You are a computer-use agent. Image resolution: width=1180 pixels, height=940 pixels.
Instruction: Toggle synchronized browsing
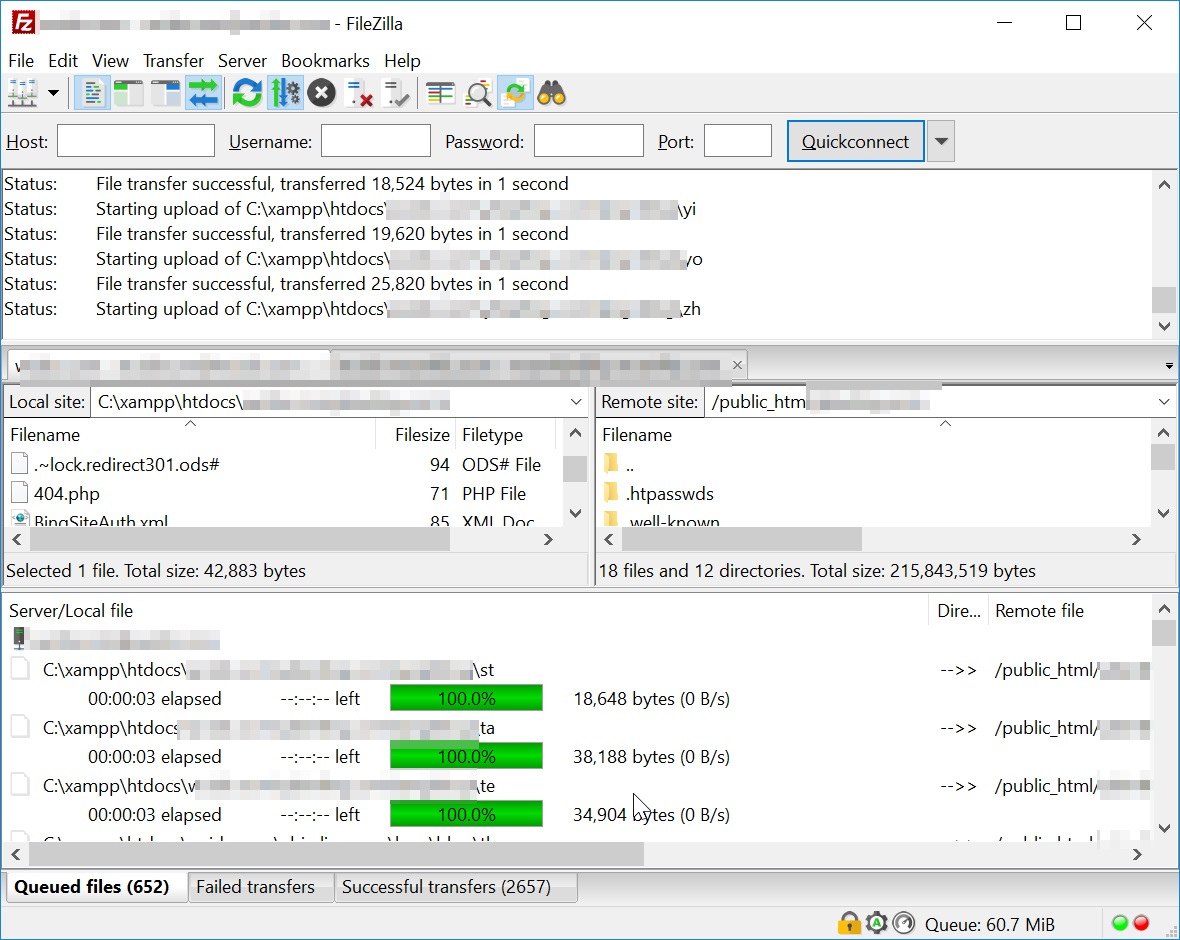pos(515,94)
